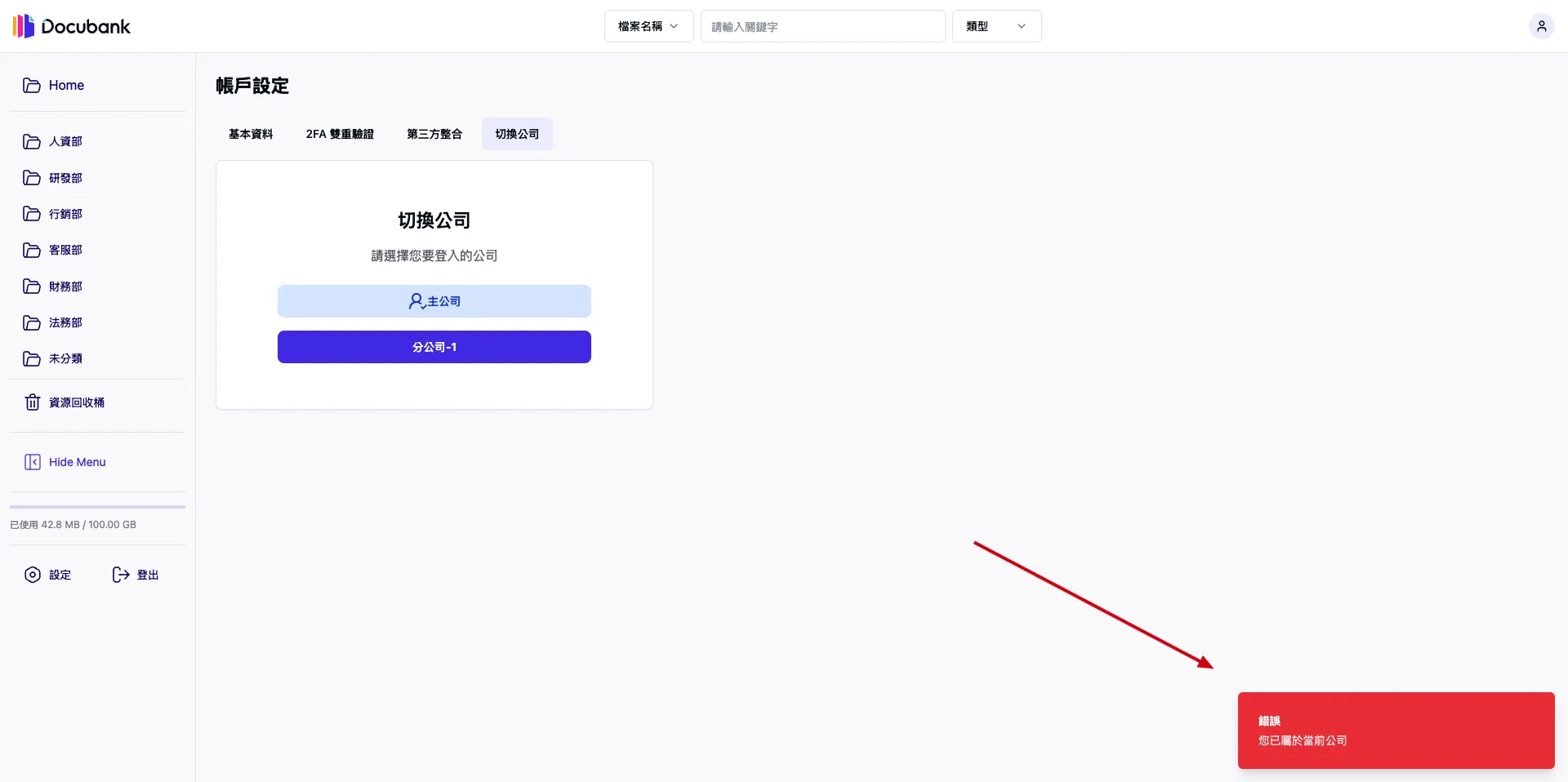Click the 登出 logout icon
Image resolution: width=1568 pixels, height=782 pixels.
pos(121,575)
